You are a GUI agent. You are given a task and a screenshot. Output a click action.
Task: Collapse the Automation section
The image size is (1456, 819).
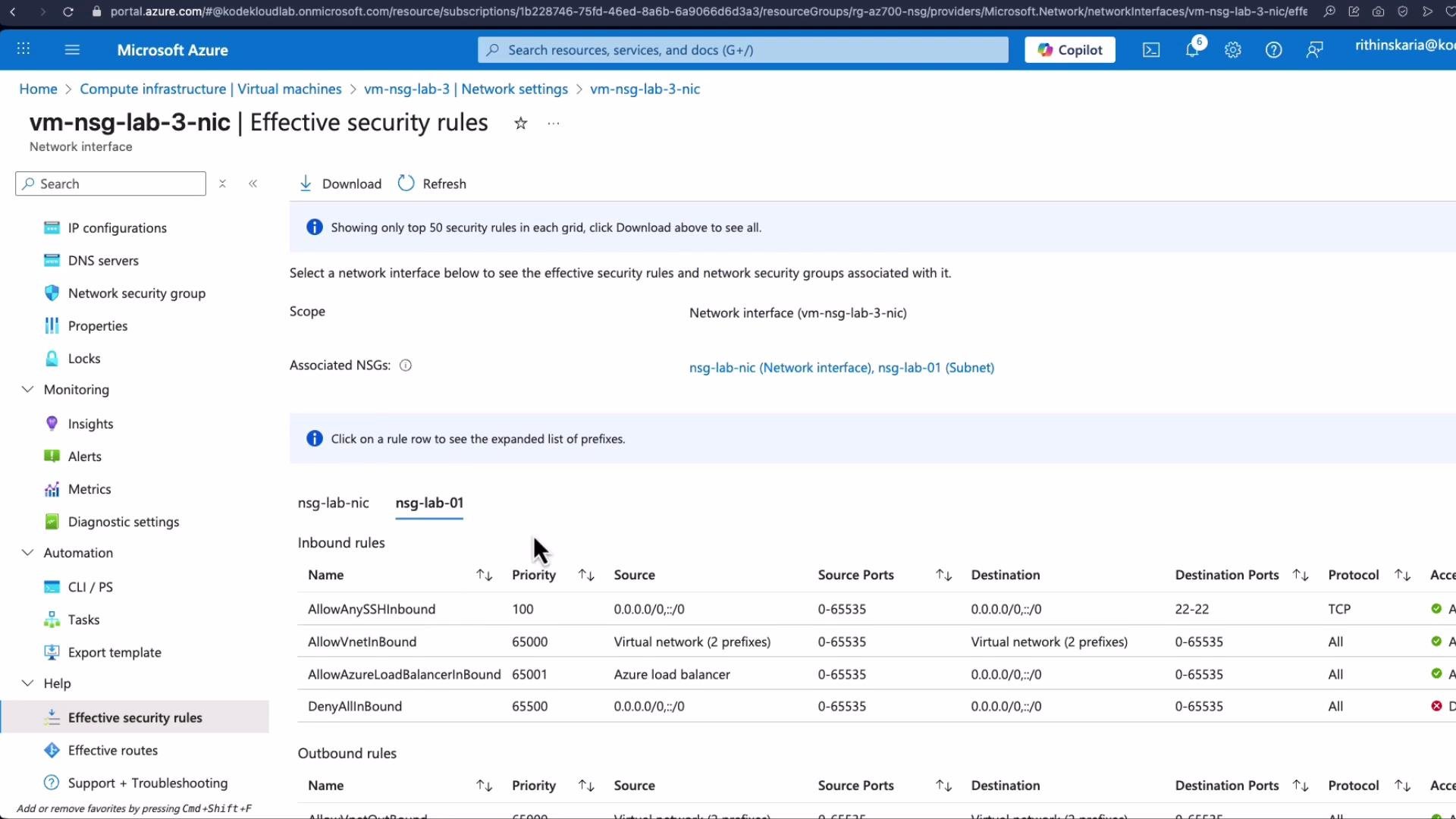[x=27, y=552]
